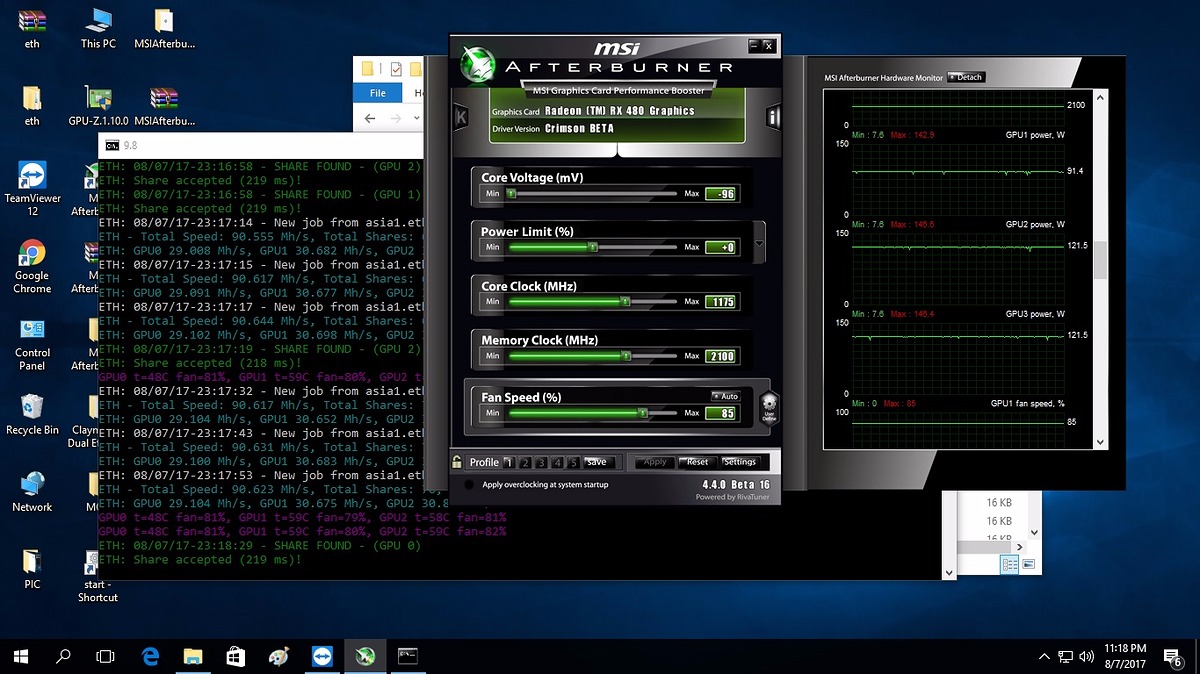Screen dimensions: 1200x674
Task: Select Profile 3
Action: (x=542, y=462)
